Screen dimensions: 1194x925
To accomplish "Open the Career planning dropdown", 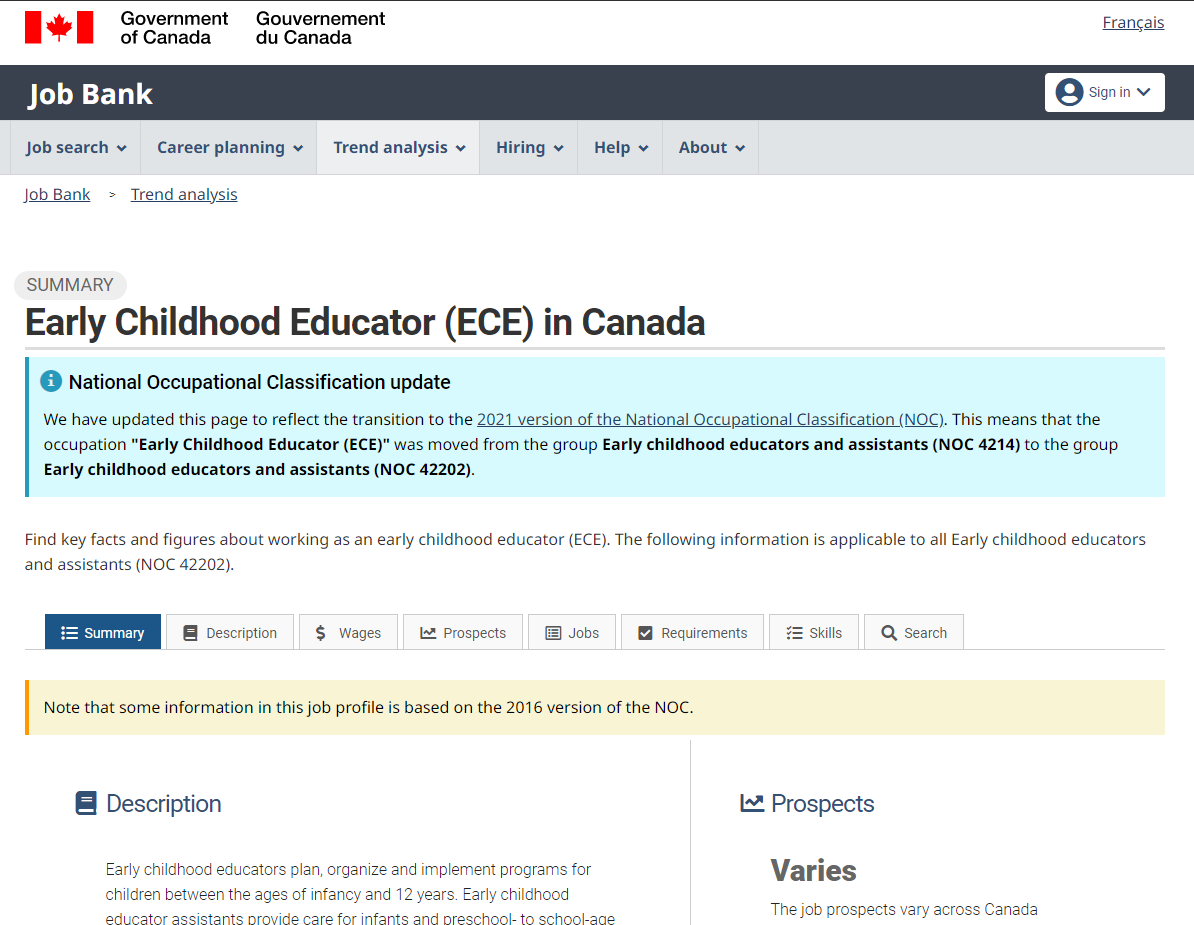I will click(x=229, y=148).
